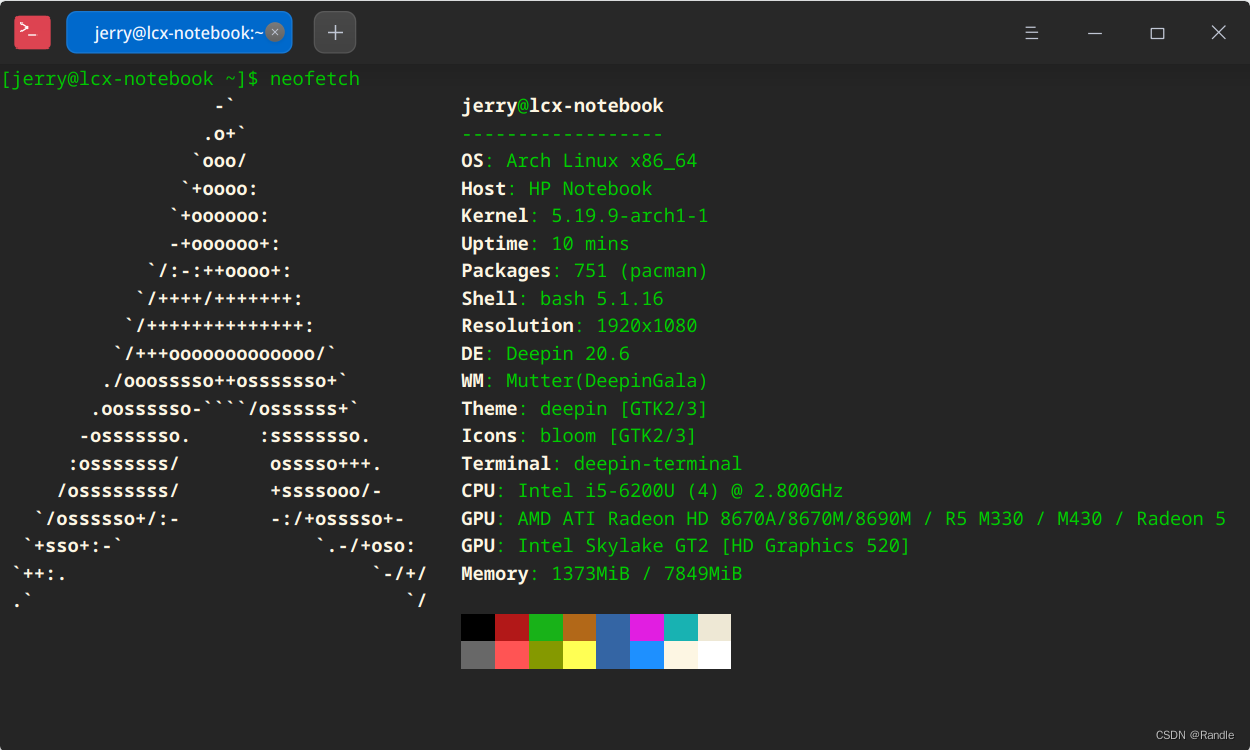This screenshot has width=1250, height=750.
Task: Click the deepin-terminal app icon
Action: pyautogui.click(x=32, y=32)
